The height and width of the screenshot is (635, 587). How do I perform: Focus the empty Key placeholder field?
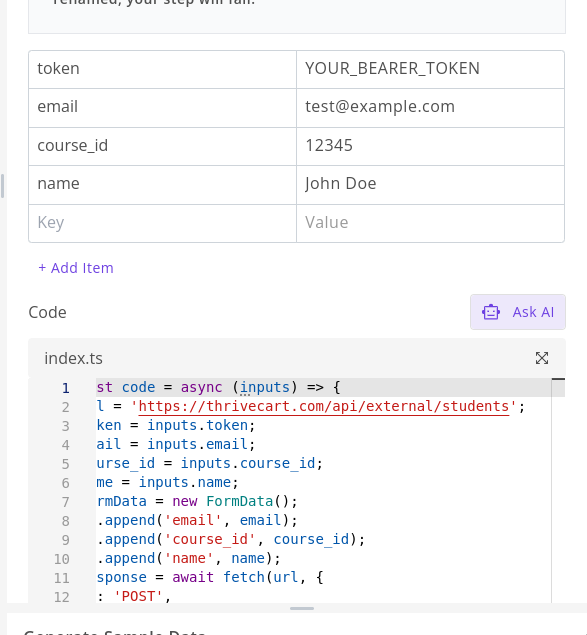click(x=162, y=223)
